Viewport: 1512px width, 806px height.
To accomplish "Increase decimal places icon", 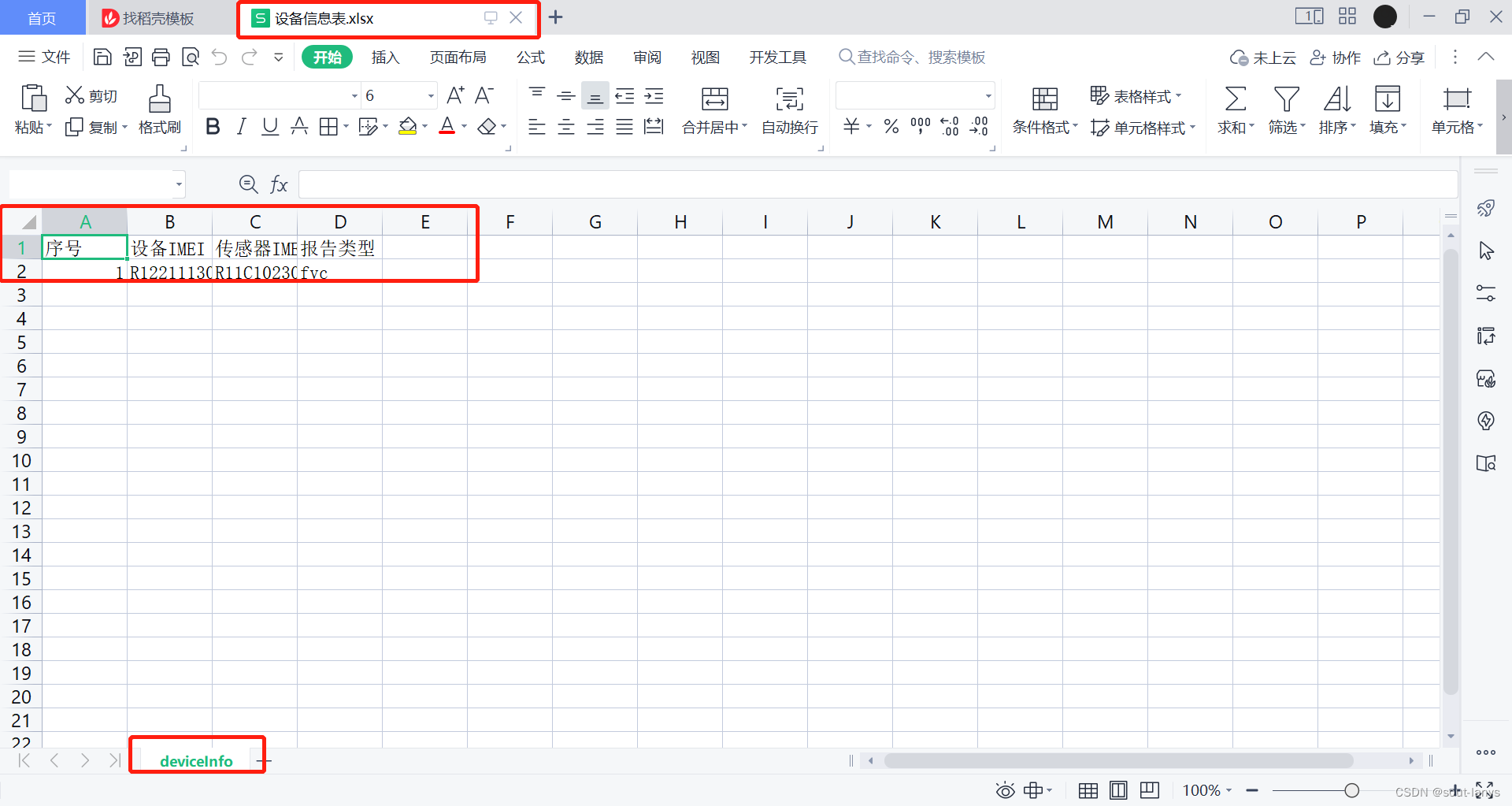I will pos(950,126).
